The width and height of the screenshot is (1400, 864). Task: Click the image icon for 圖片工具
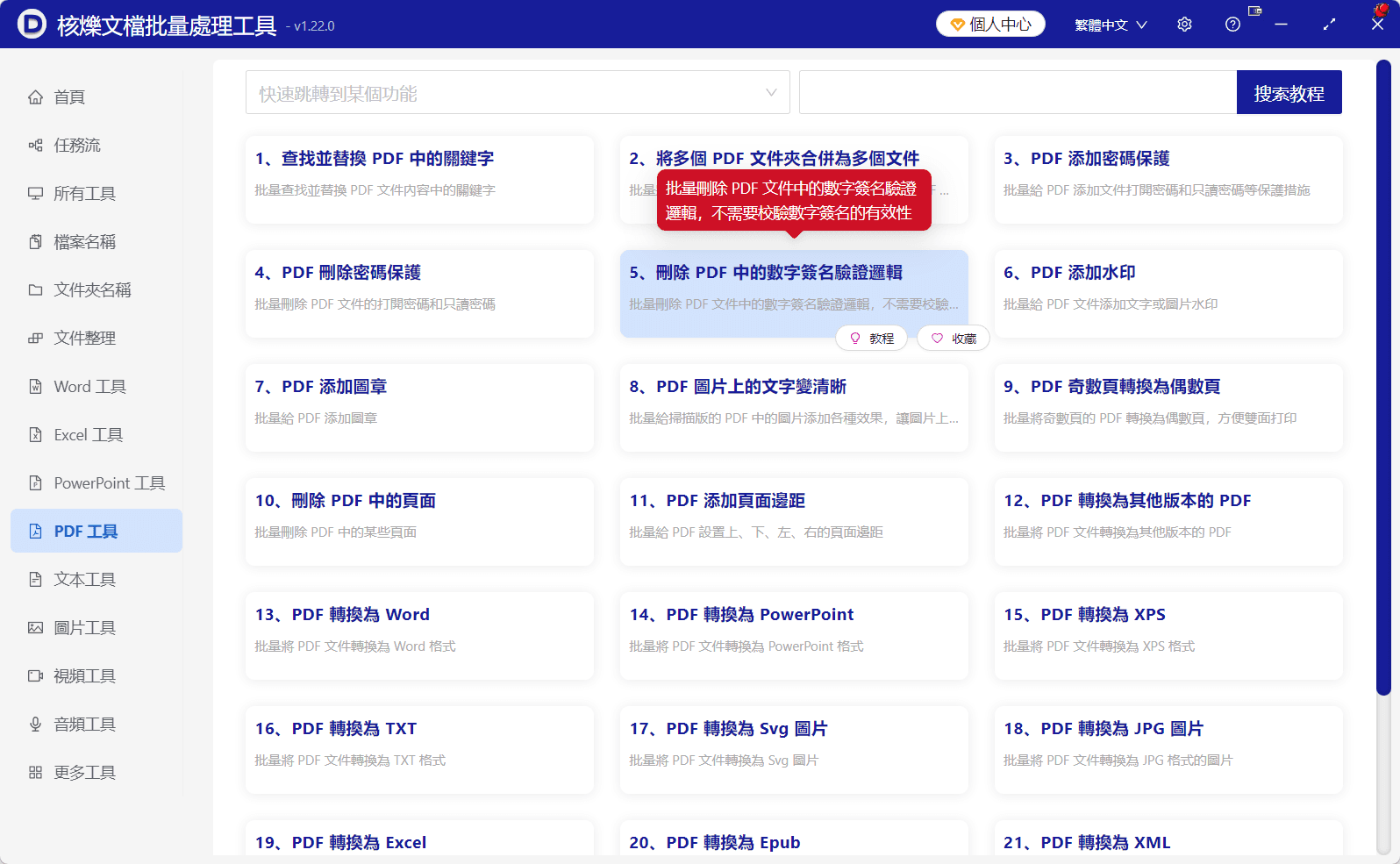coord(35,628)
